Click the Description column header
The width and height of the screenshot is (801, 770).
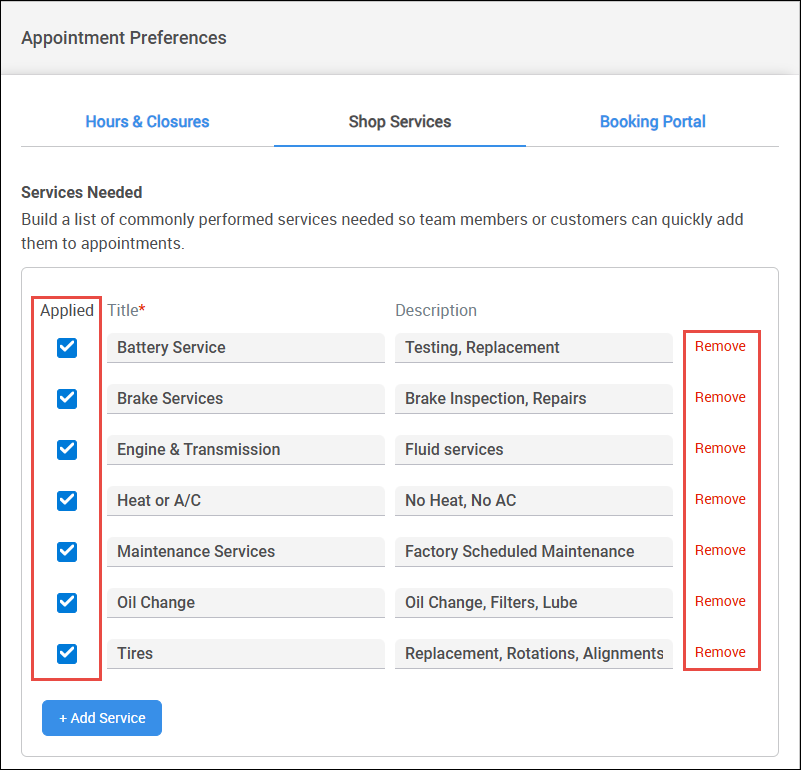click(436, 311)
